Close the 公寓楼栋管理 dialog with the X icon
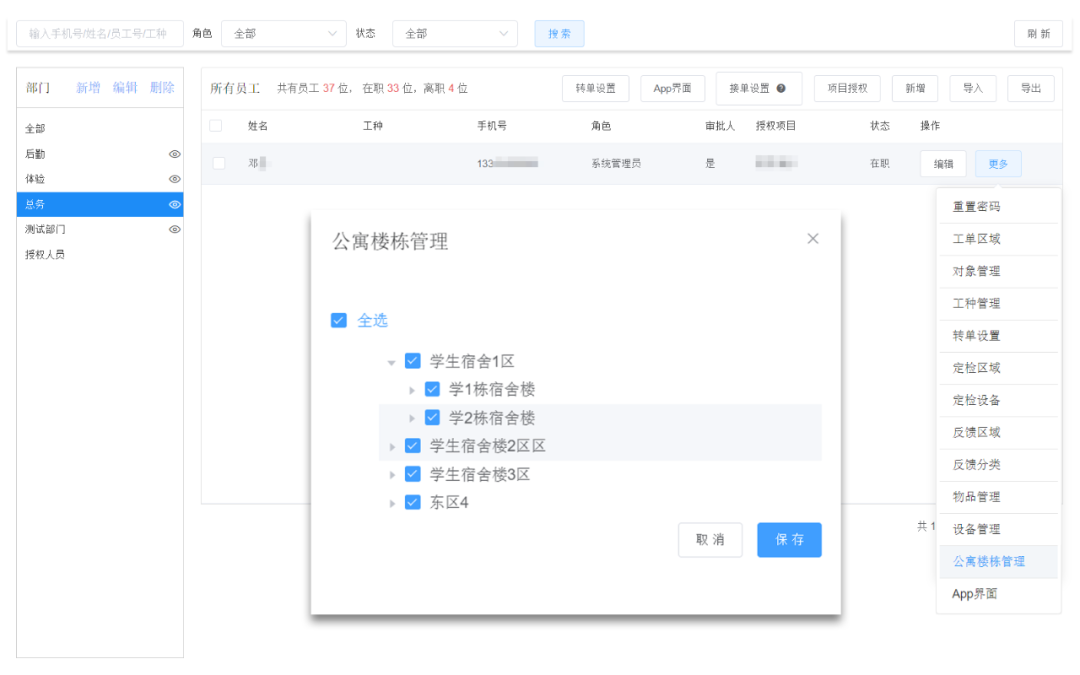 pos(812,238)
